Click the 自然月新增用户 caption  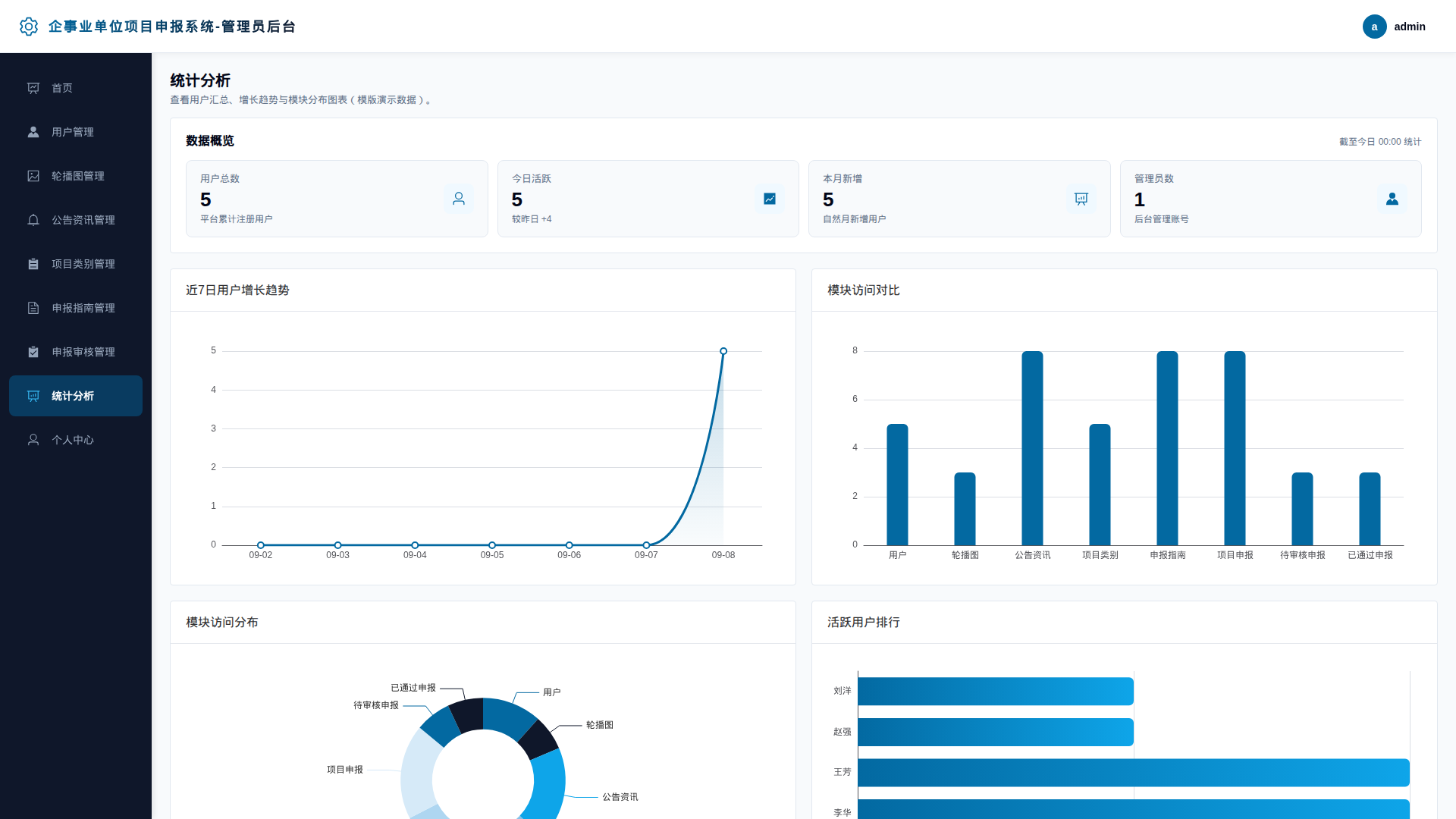(855, 219)
